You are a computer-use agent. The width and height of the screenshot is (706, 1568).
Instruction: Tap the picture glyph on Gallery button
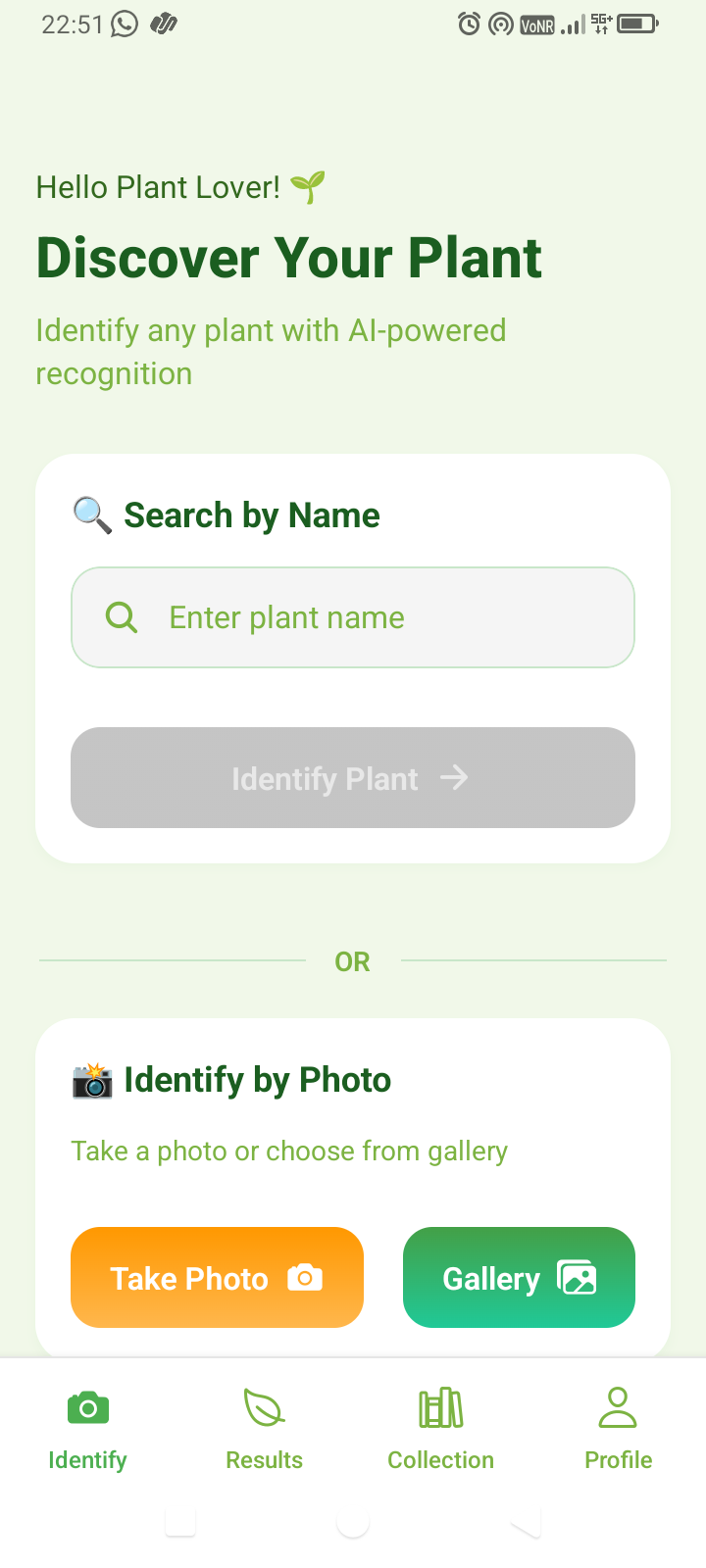coord(577,1278)
